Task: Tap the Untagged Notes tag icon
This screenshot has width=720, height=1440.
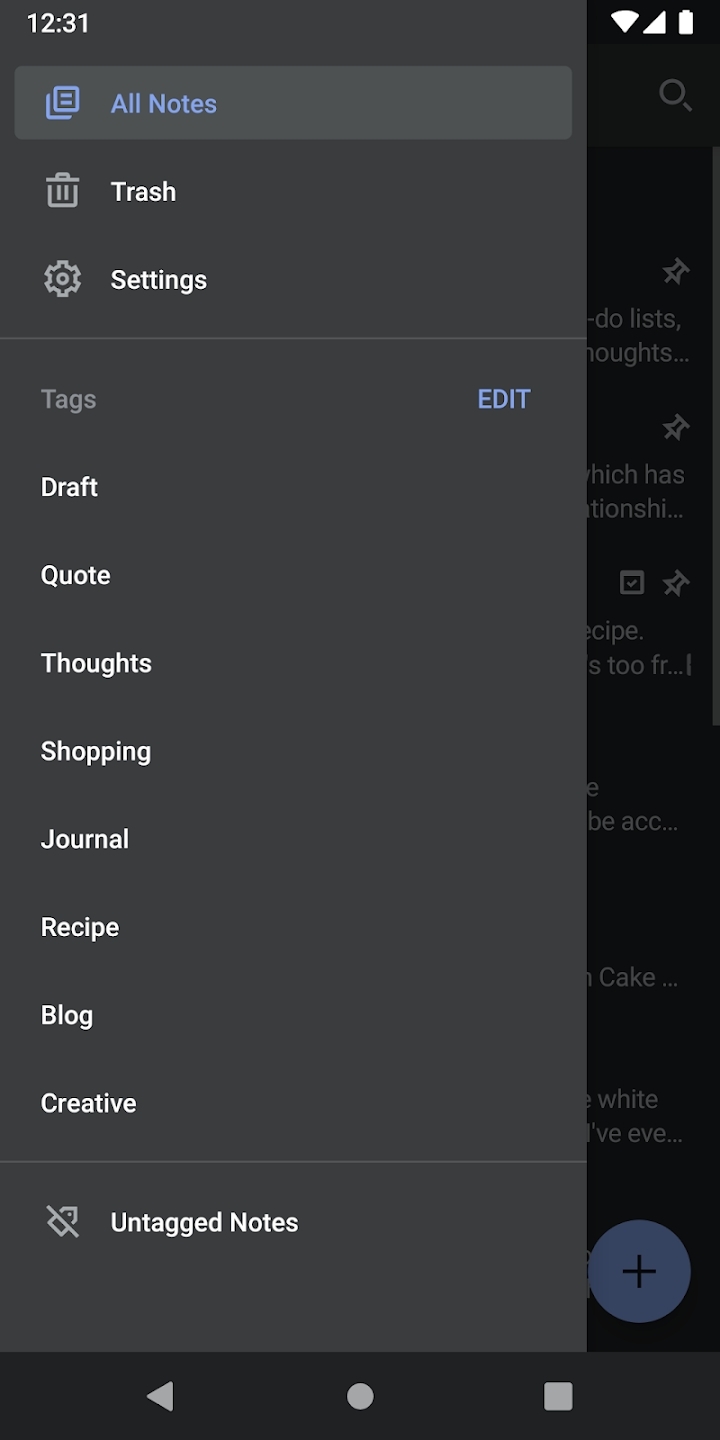Action: 62,1221
